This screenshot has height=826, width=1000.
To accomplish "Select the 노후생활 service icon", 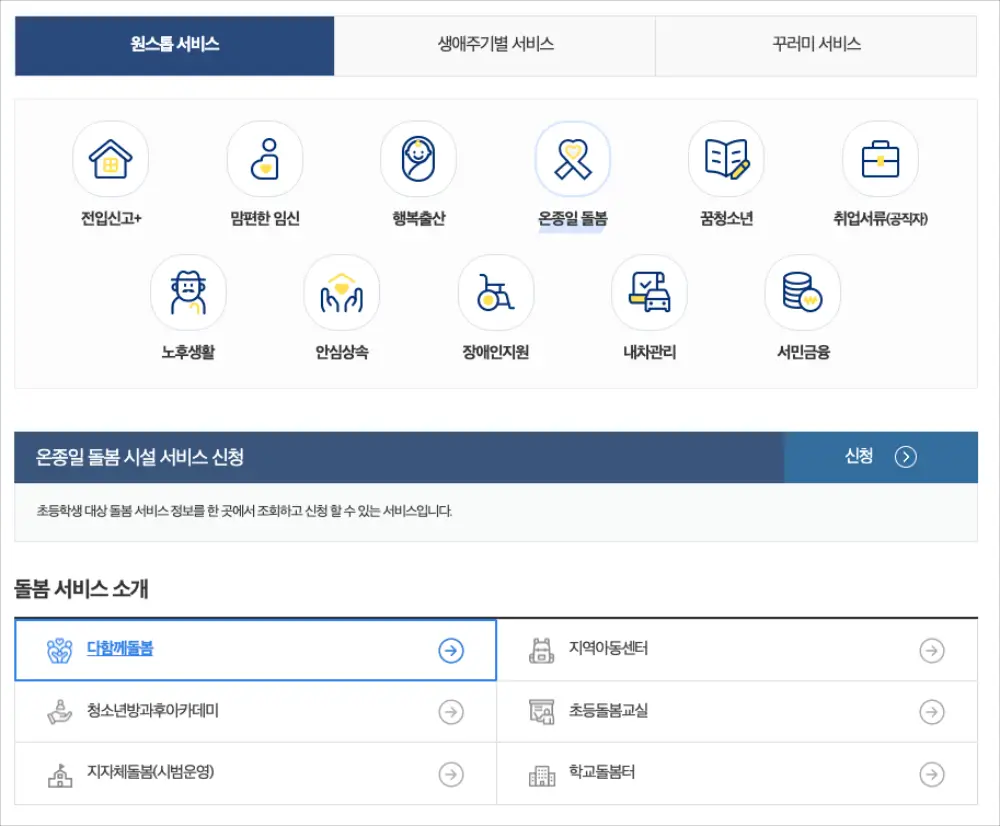I will (x=188, y=292).
